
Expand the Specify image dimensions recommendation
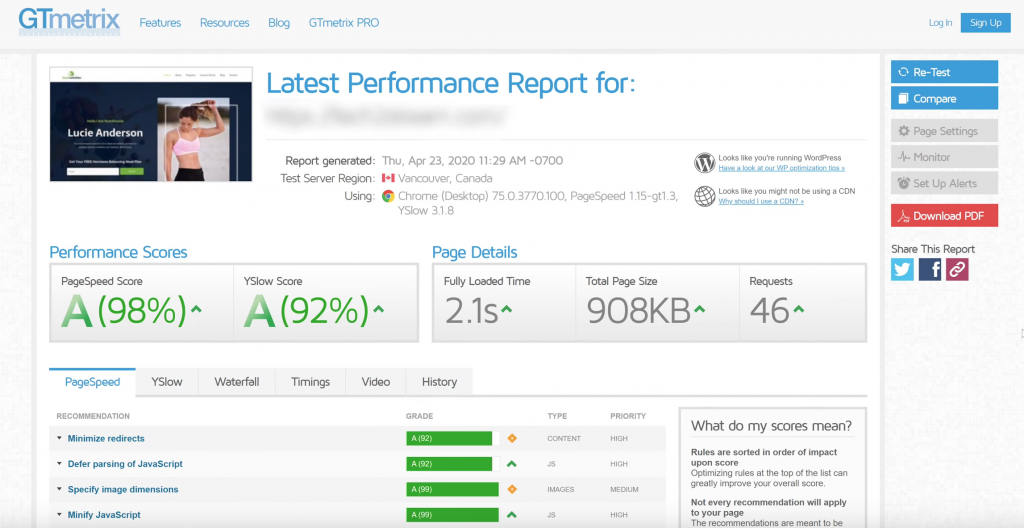pyautogui.click(x=122, y=489)
